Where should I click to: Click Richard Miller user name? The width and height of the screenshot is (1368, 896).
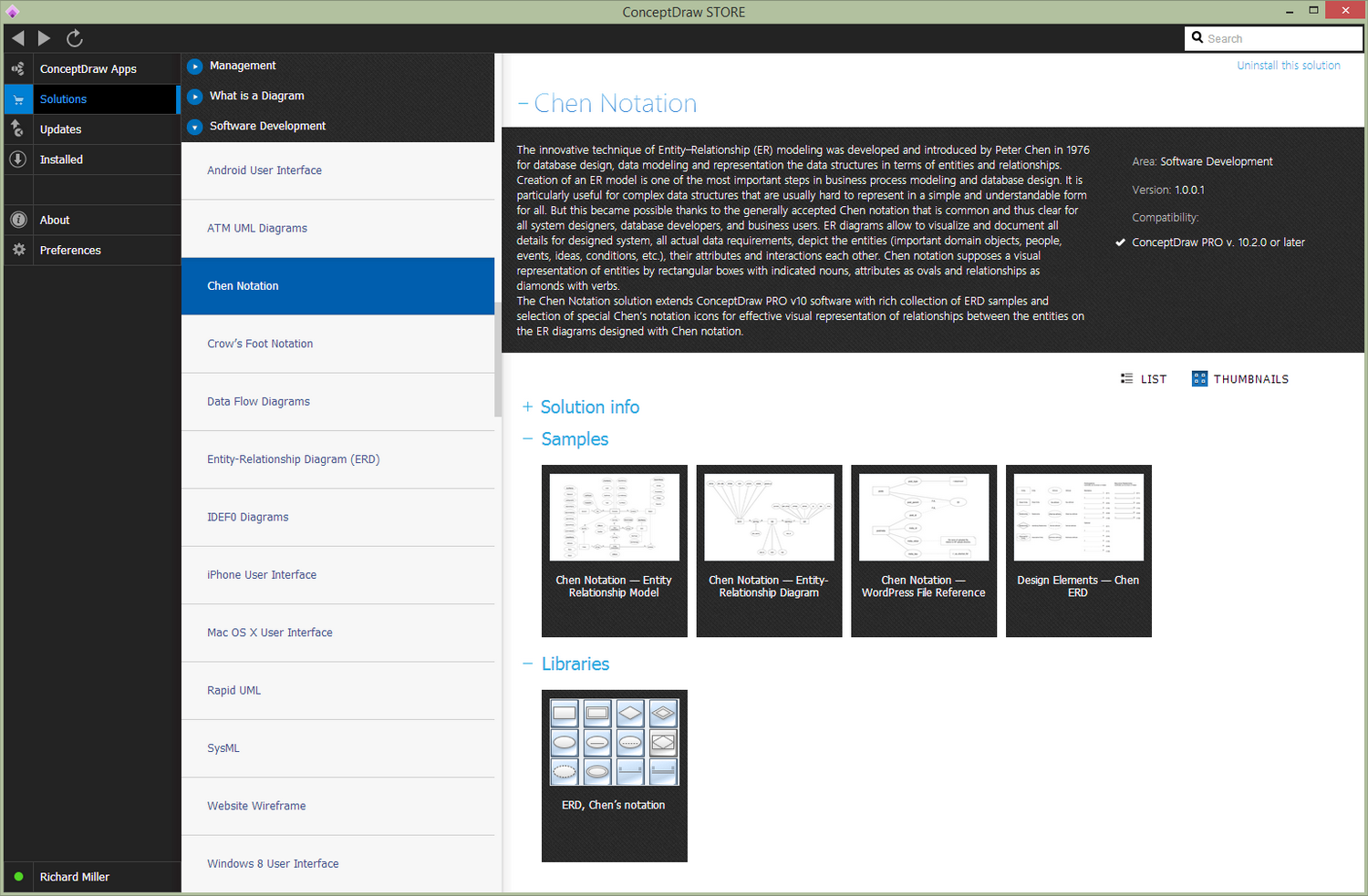(x=75, y=877)
